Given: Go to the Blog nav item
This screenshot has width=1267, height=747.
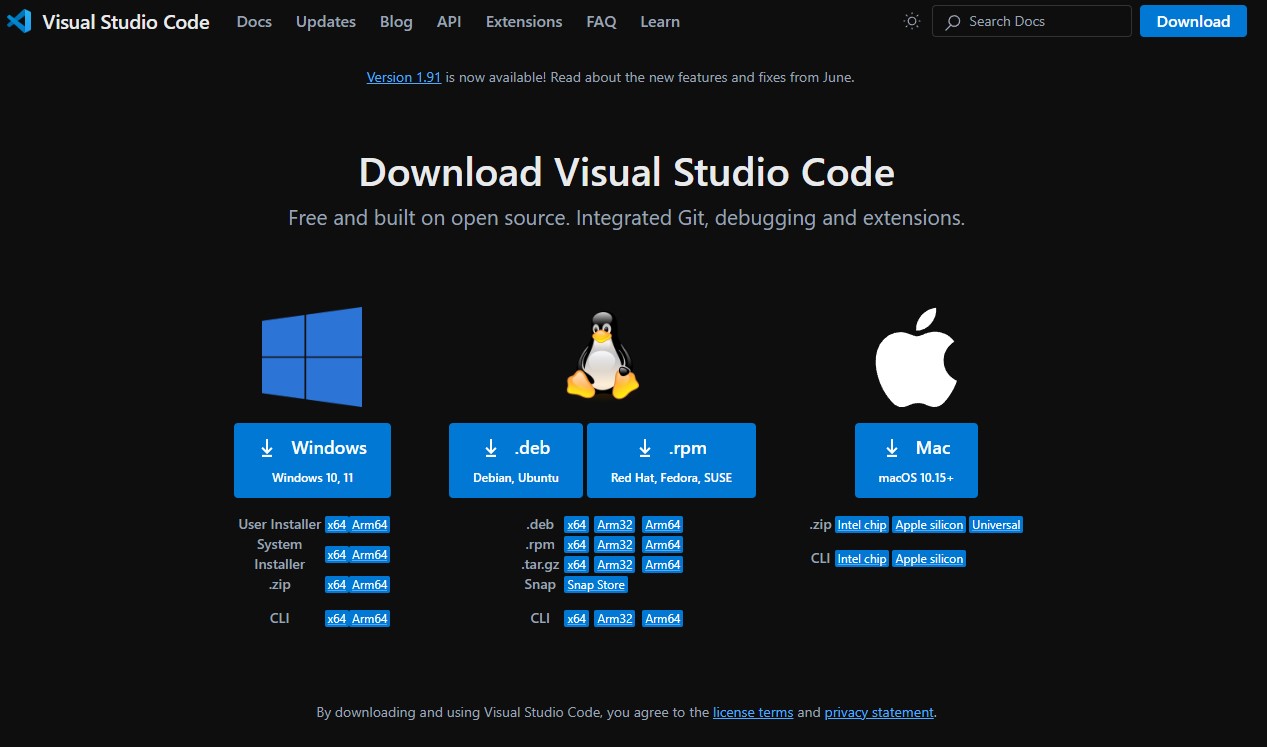Looking at the screenshot, I should pyautogui.click(x=396, y=21).
